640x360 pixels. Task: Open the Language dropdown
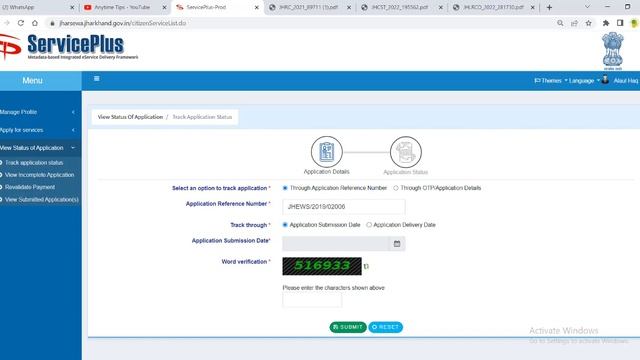(x=584, y=81)
